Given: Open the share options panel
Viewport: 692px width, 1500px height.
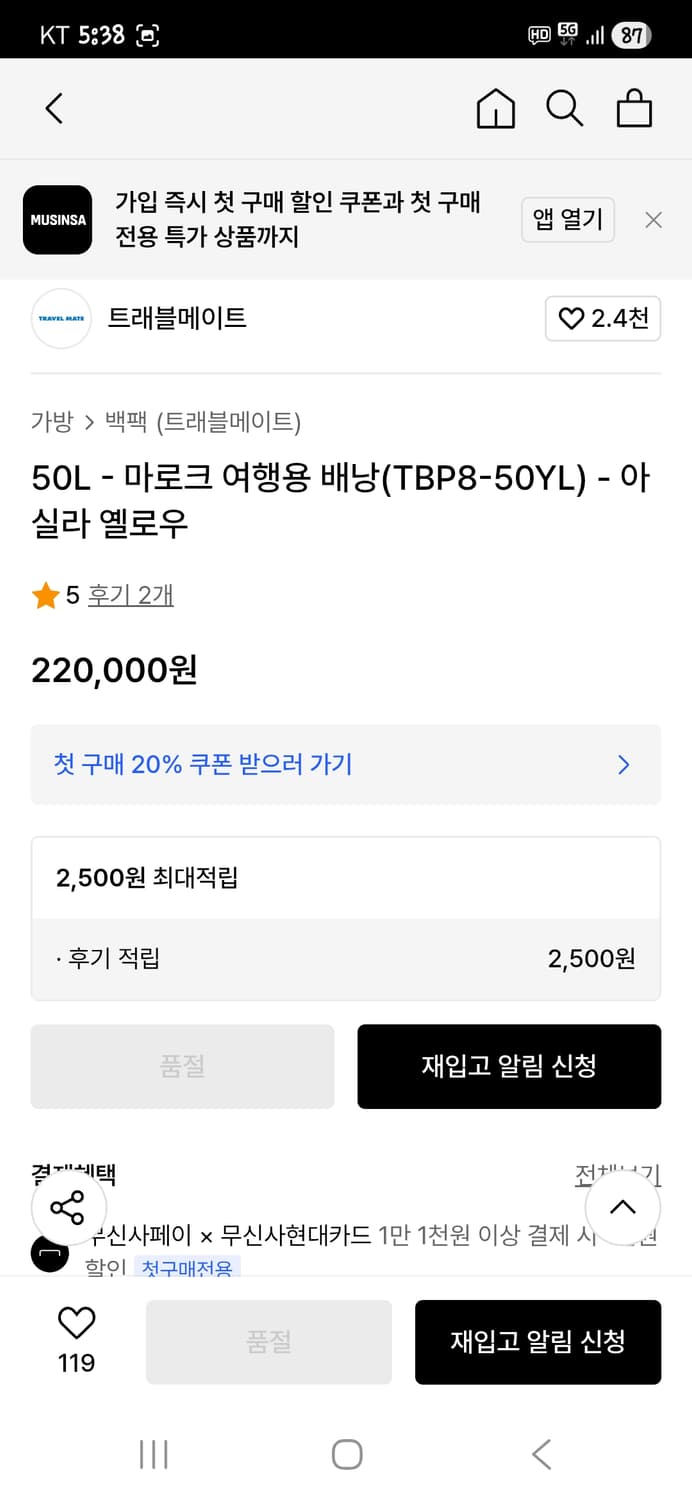Looking at the screenshot, I should 69,1208.
